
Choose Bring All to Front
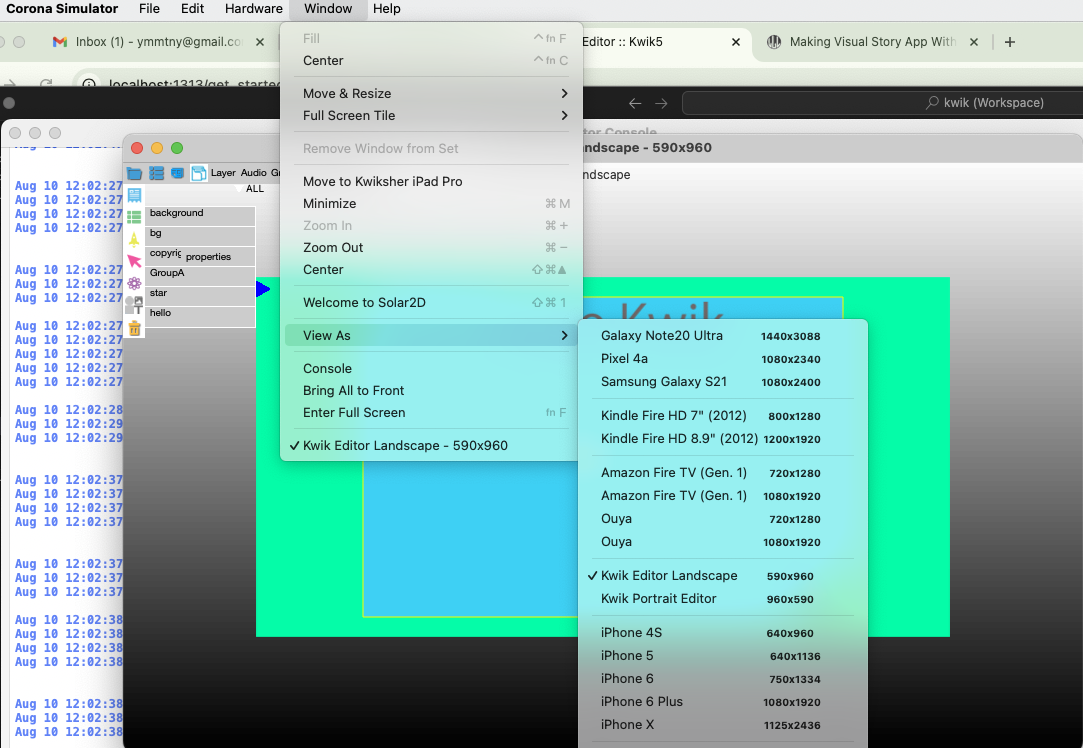(x=432, y=391)
